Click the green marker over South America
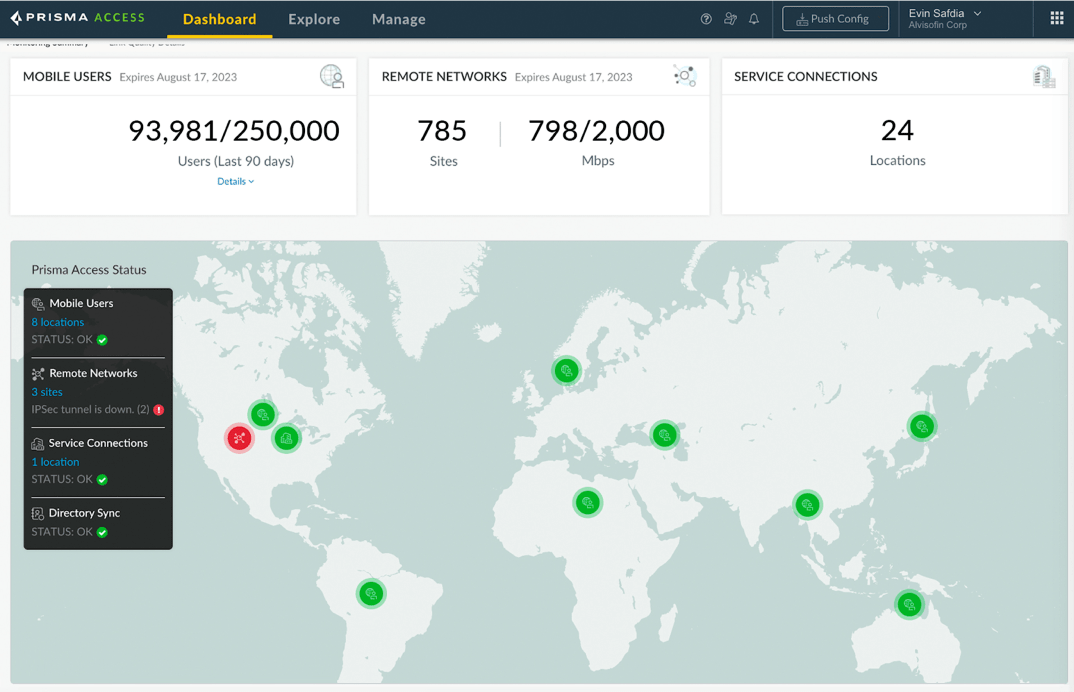This screenshot has width=1074, height=692. (x=371, y=594)
